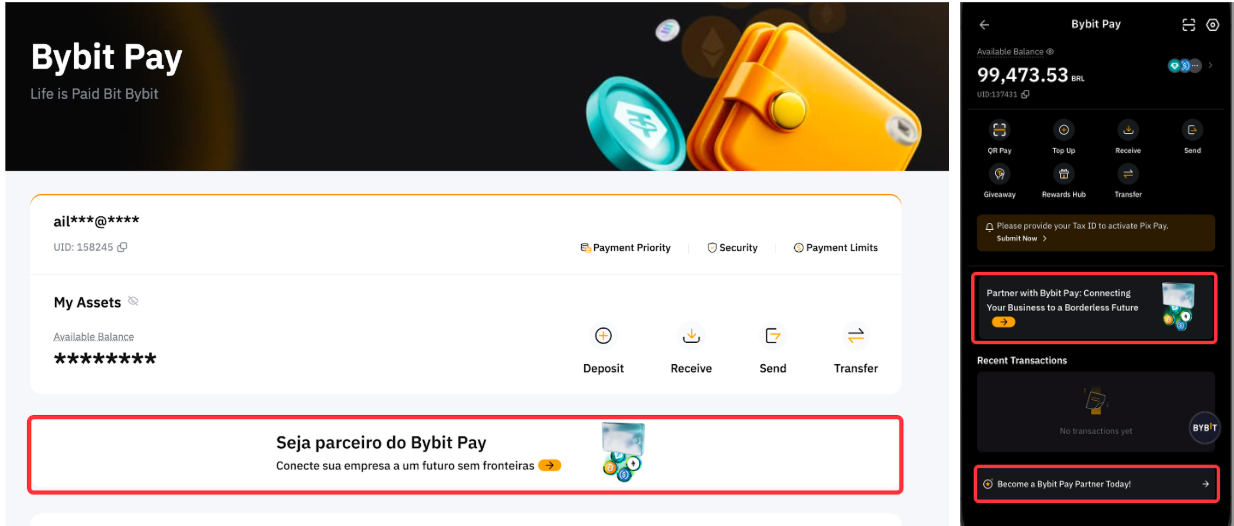Open Payment Limits
The image size is (1234, 526).
[835, 248]
